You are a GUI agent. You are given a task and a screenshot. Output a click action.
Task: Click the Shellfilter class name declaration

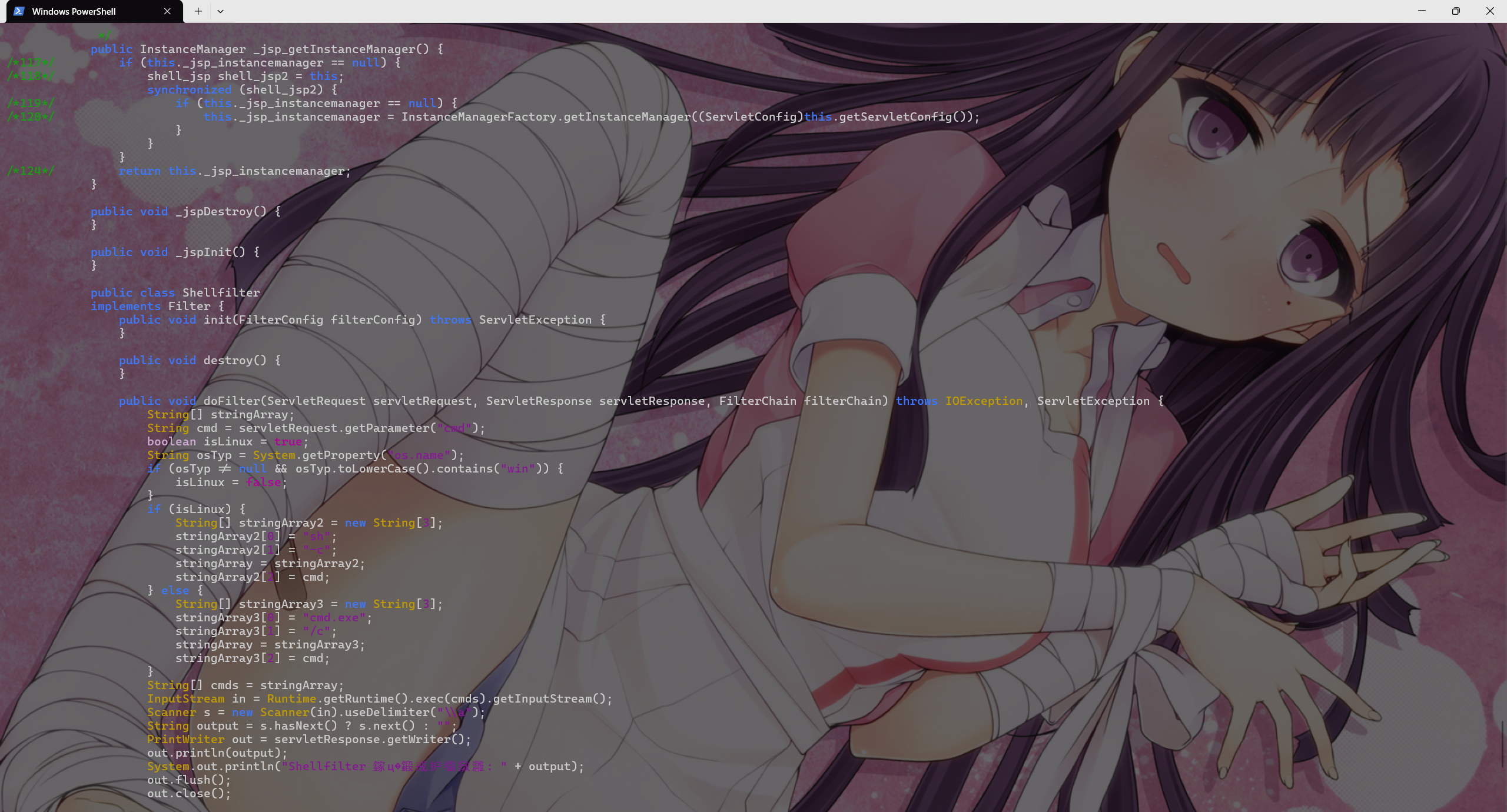click(x=221, y=293)
